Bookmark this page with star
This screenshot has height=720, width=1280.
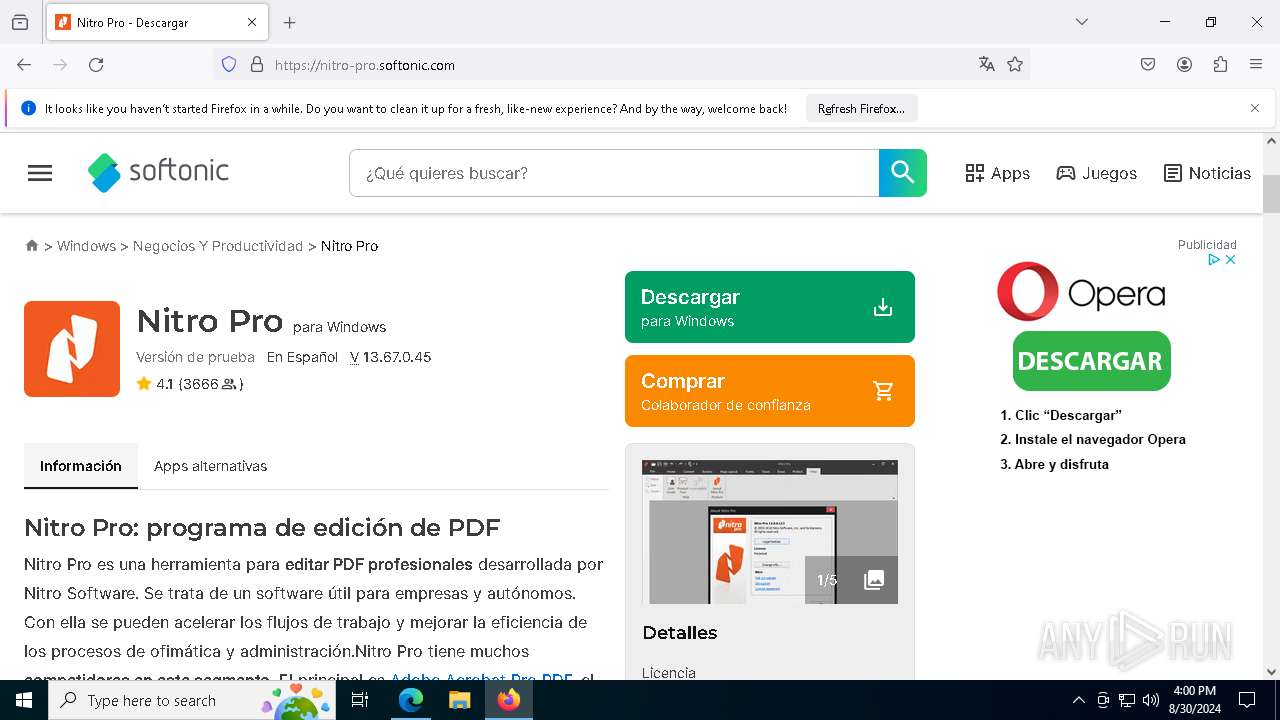pos(1015,65)
